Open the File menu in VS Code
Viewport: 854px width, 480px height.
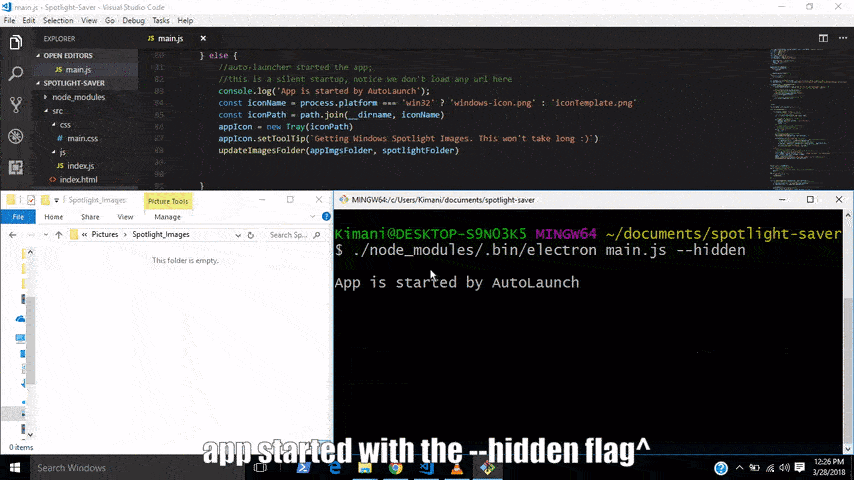pyautogui.click(x=9, y=21)
